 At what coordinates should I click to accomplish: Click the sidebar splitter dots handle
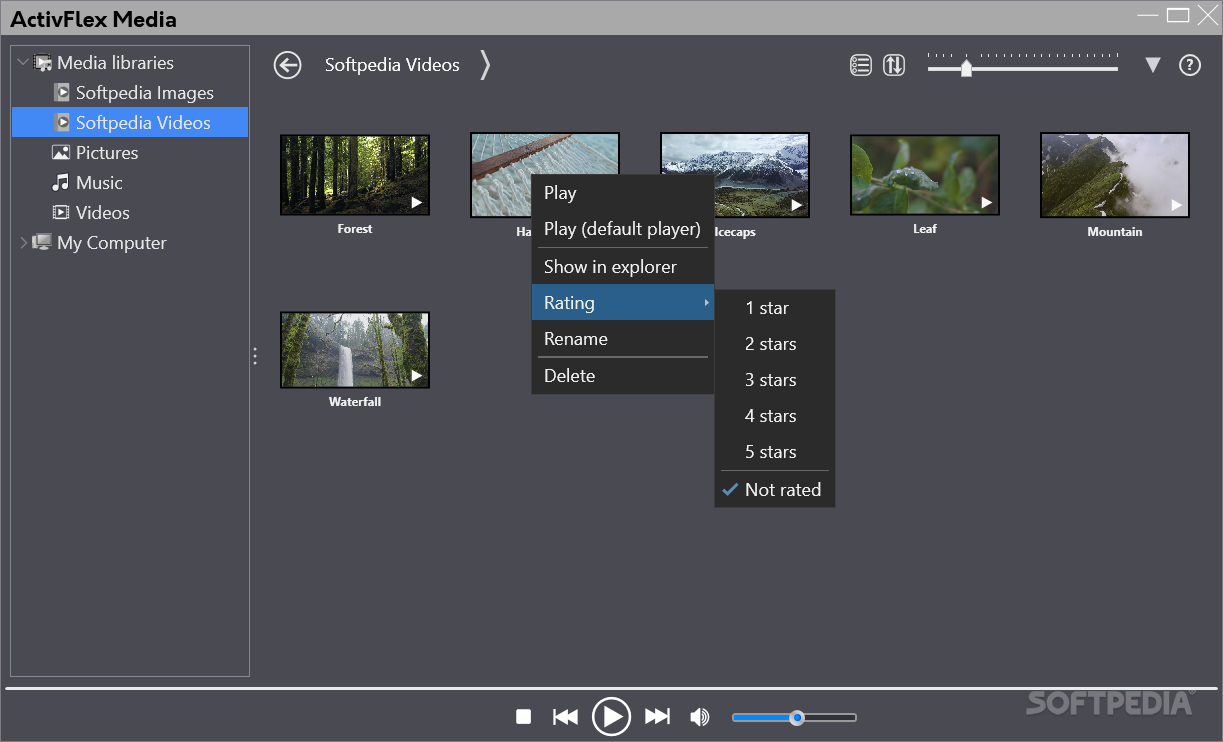pyautogui.click(x=255, y=356)
